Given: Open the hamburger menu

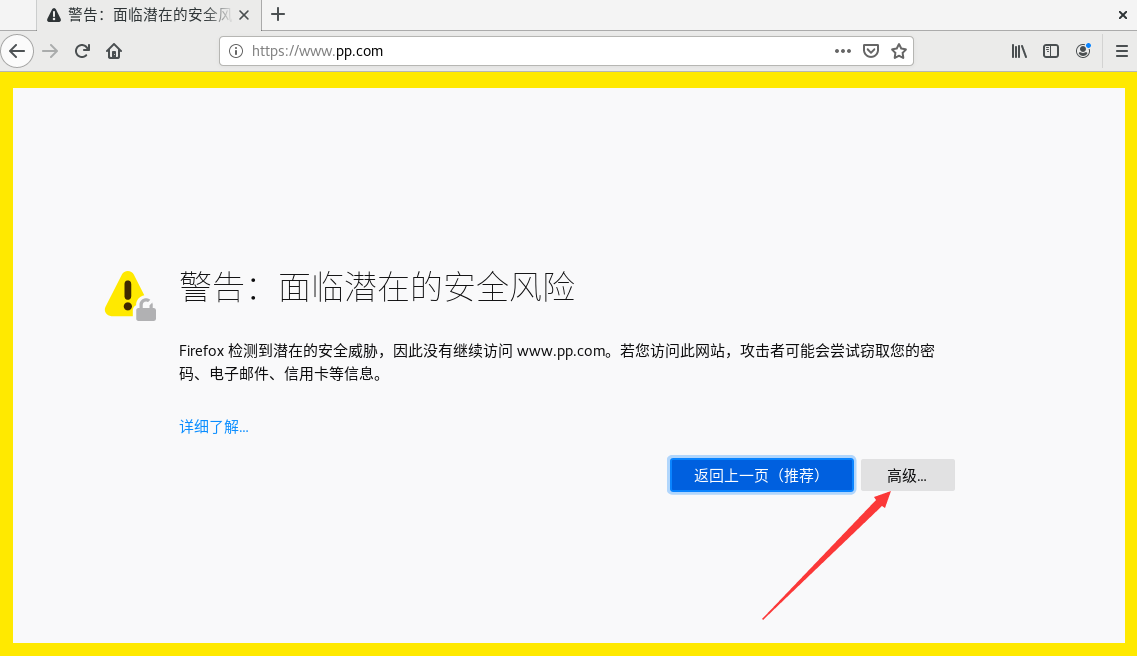Looking at the screenshot, I should tap(1121, 51).
